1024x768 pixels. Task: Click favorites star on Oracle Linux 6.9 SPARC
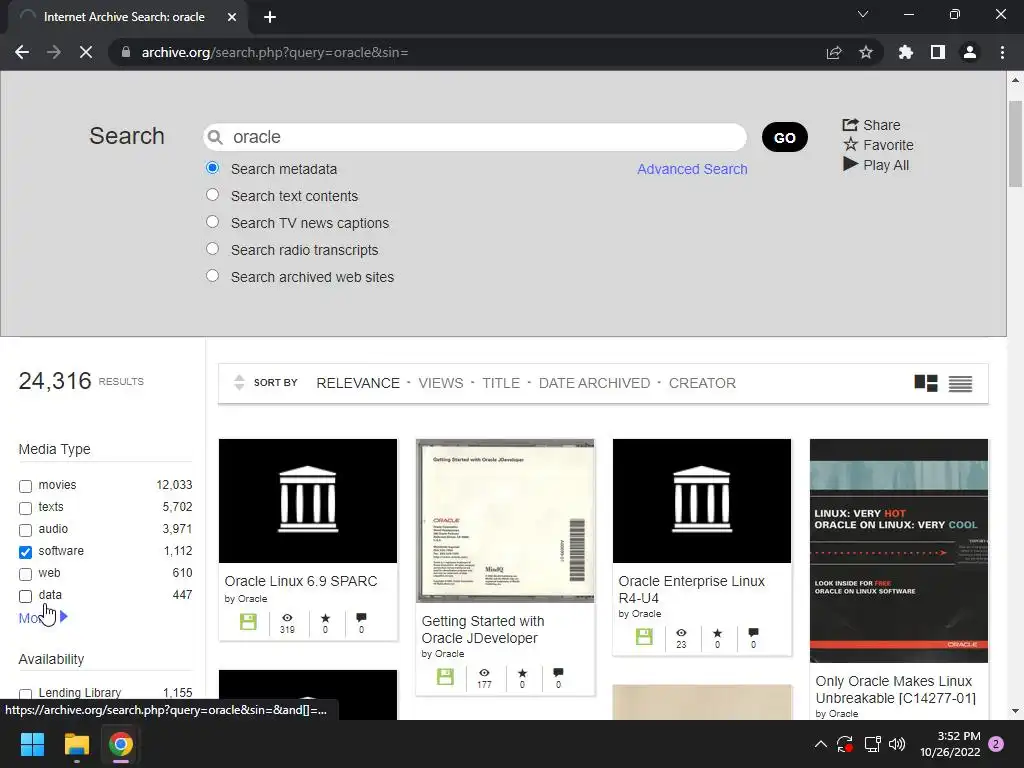tap(325, 618)
